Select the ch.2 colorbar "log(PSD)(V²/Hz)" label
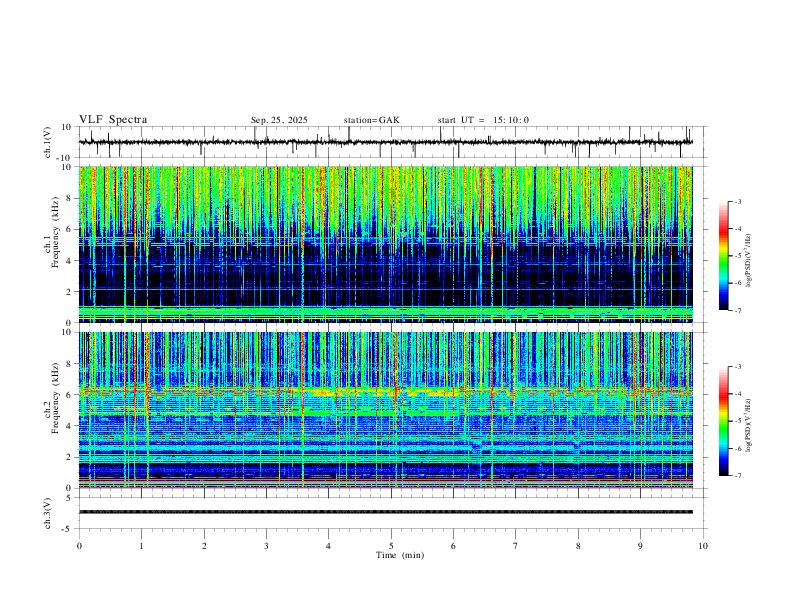Viewport: 792px width, 612px height. pos(748,425)
